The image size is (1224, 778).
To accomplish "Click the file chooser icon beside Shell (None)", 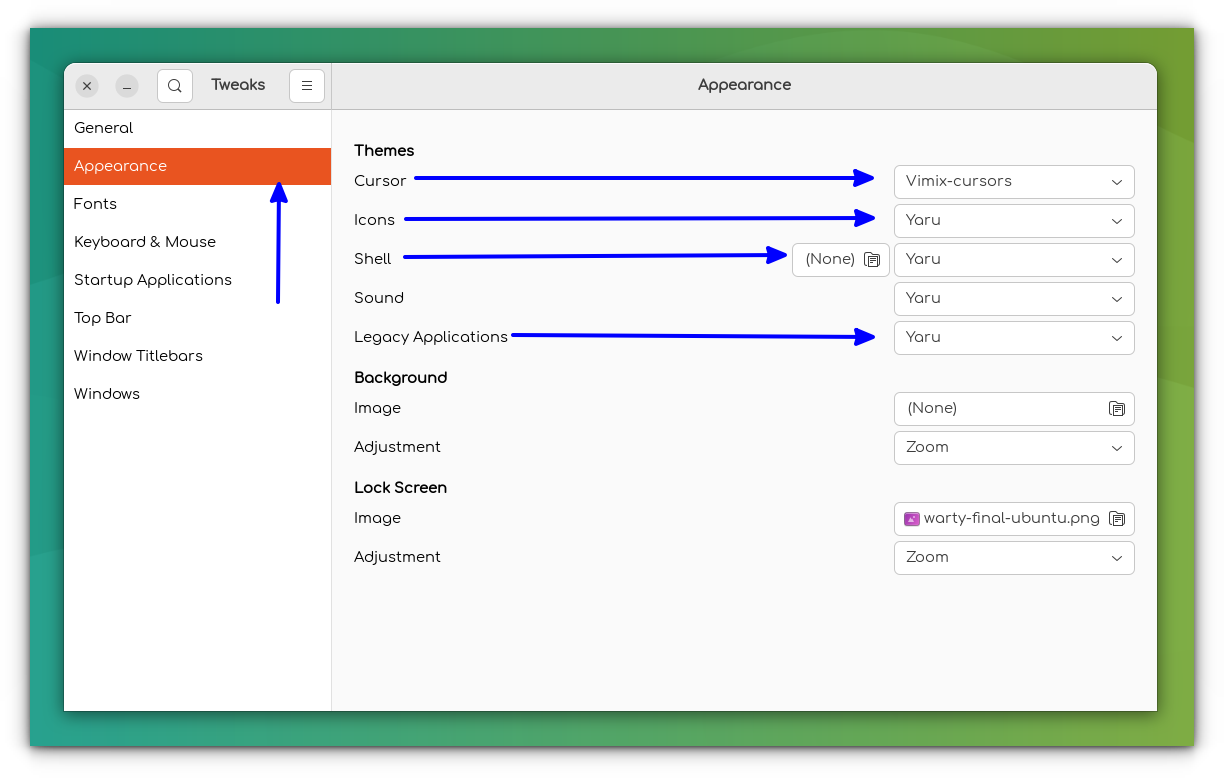I will coord(871,260).
